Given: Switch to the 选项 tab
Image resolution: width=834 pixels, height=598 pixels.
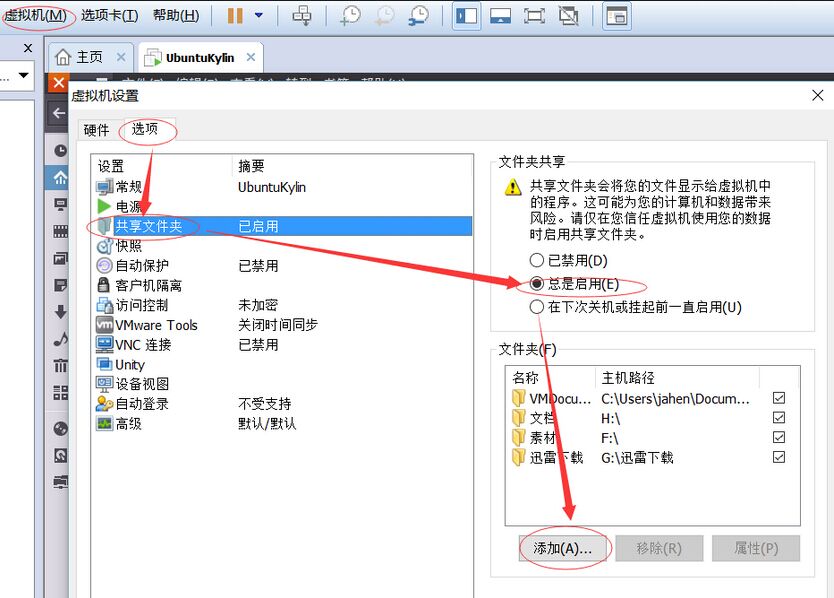Looking at the screenshot, I should (145, 129).
